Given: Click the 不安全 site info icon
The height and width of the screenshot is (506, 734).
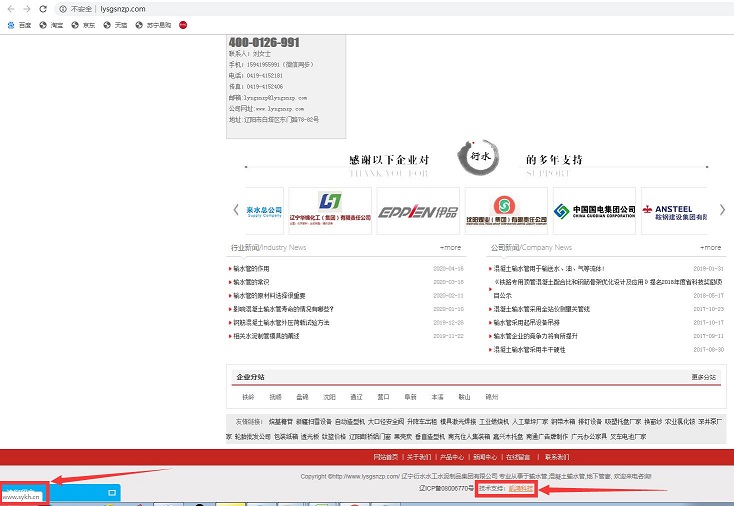Looking at the screenshot, I should tap(63, 9).
